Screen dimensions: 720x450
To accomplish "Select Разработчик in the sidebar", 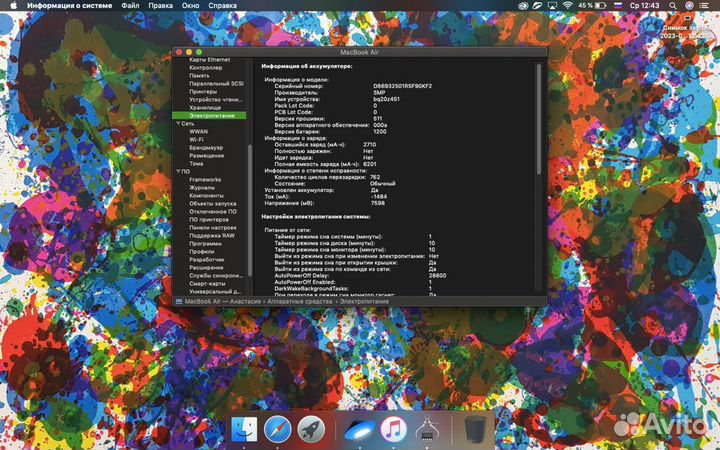I will (x=207, y=259).
